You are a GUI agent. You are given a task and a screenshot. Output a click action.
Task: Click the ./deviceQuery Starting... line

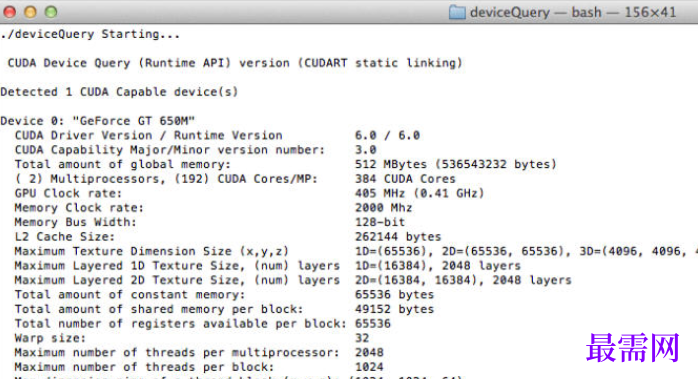tap(90, 34)
